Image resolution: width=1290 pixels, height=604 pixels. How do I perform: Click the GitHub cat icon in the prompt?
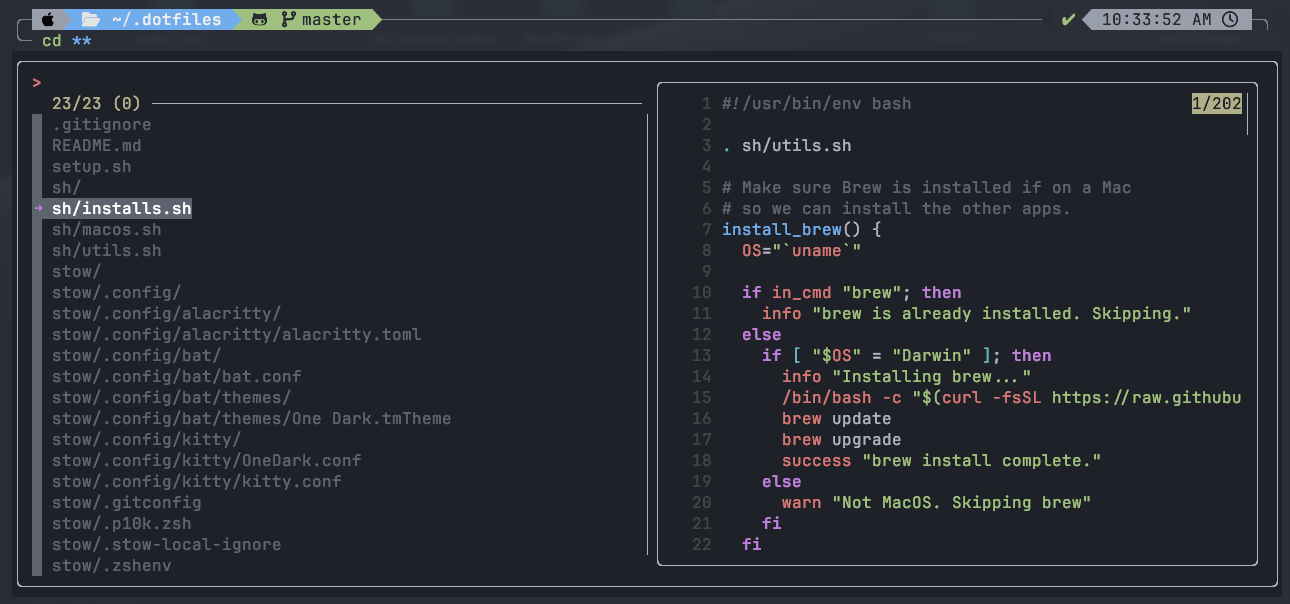point(260,19)
